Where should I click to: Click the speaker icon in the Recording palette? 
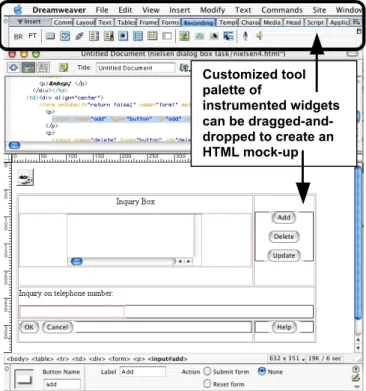[x=259, y=35]
